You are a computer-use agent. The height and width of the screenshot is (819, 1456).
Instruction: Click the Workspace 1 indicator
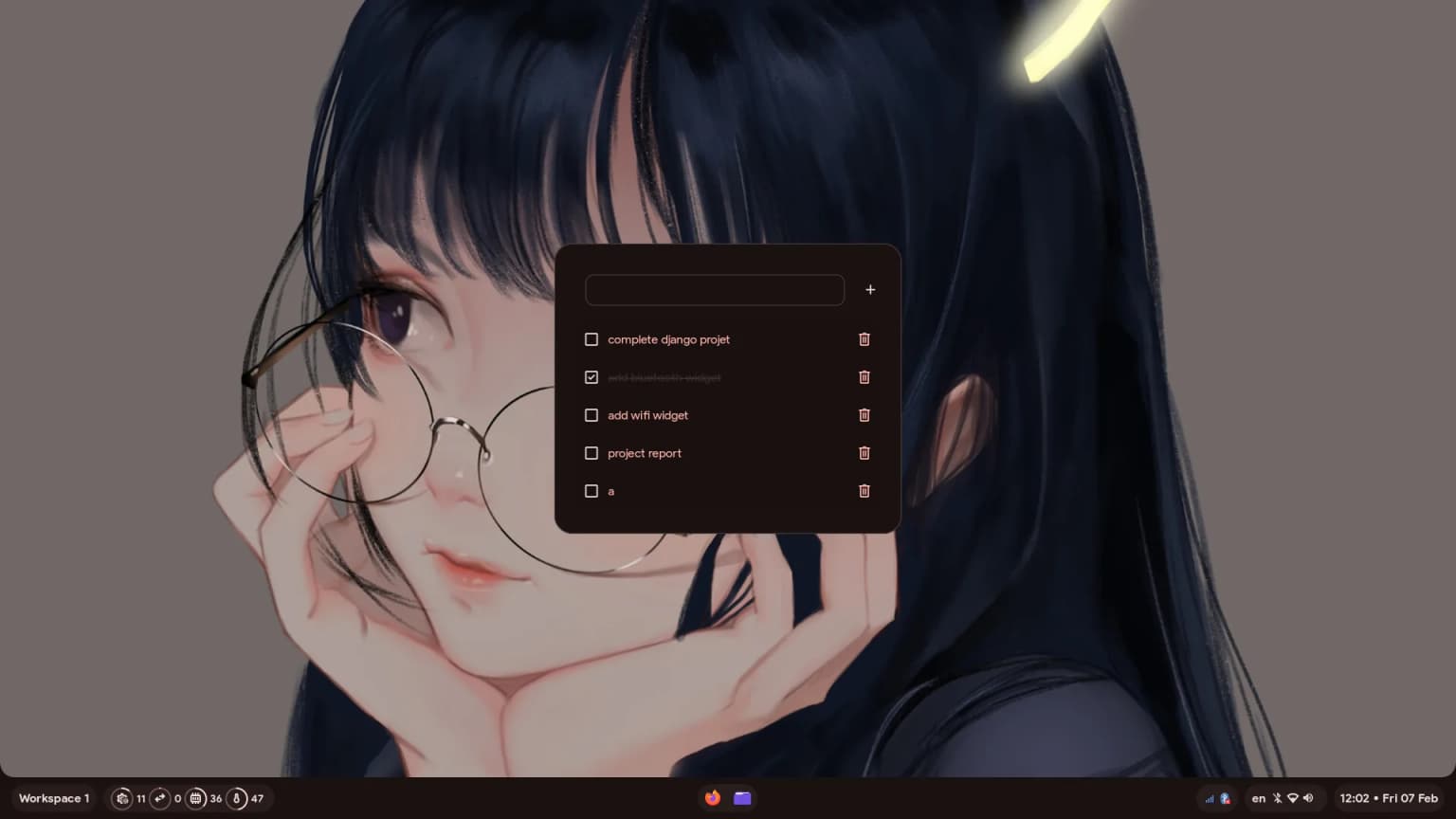point(54,798)
